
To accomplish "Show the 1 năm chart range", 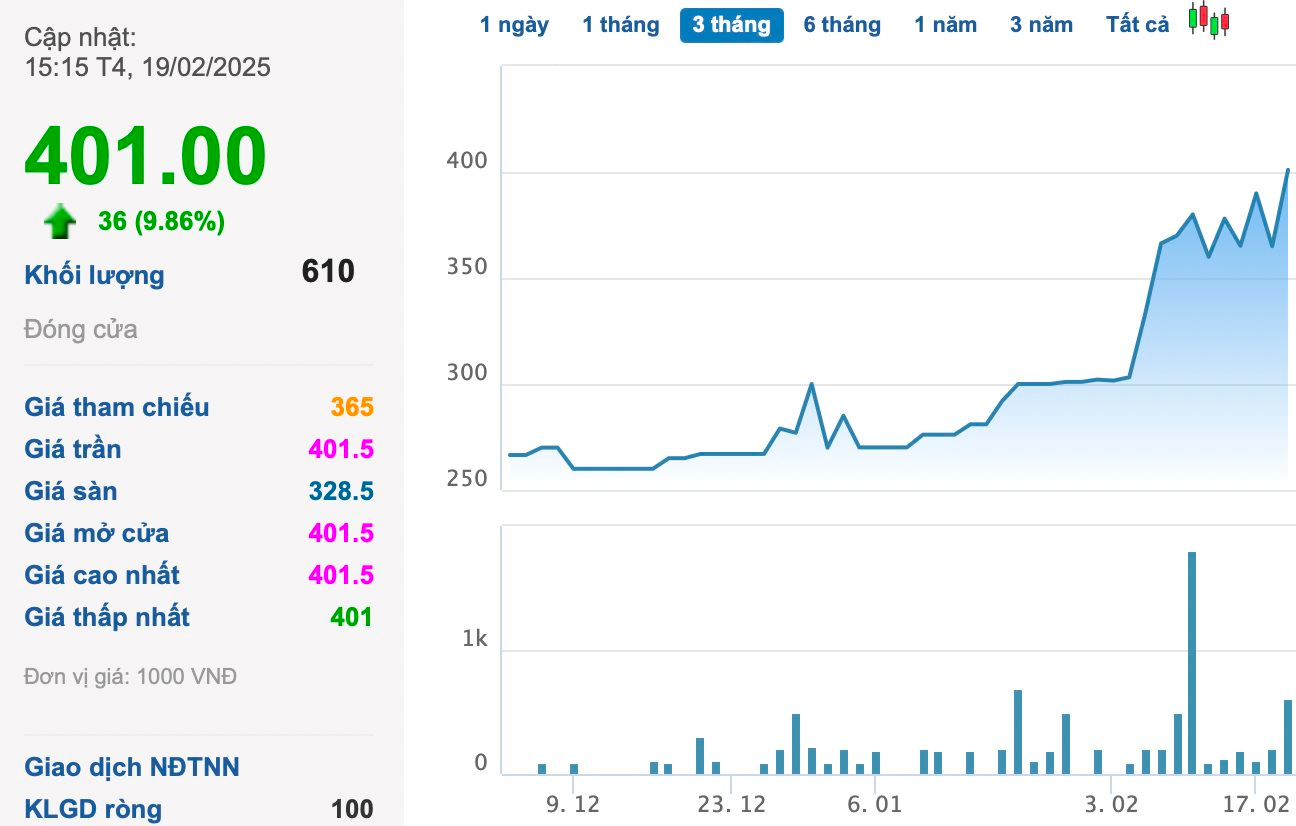I will coord(945,25).
